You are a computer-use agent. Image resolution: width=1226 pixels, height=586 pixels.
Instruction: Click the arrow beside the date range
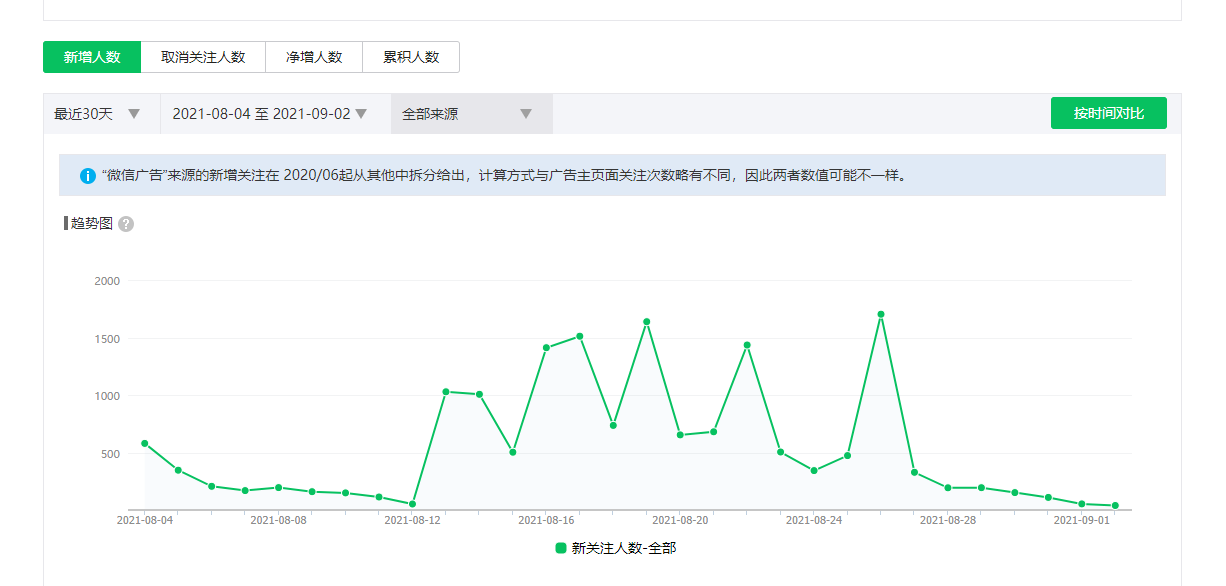point(361,114)
